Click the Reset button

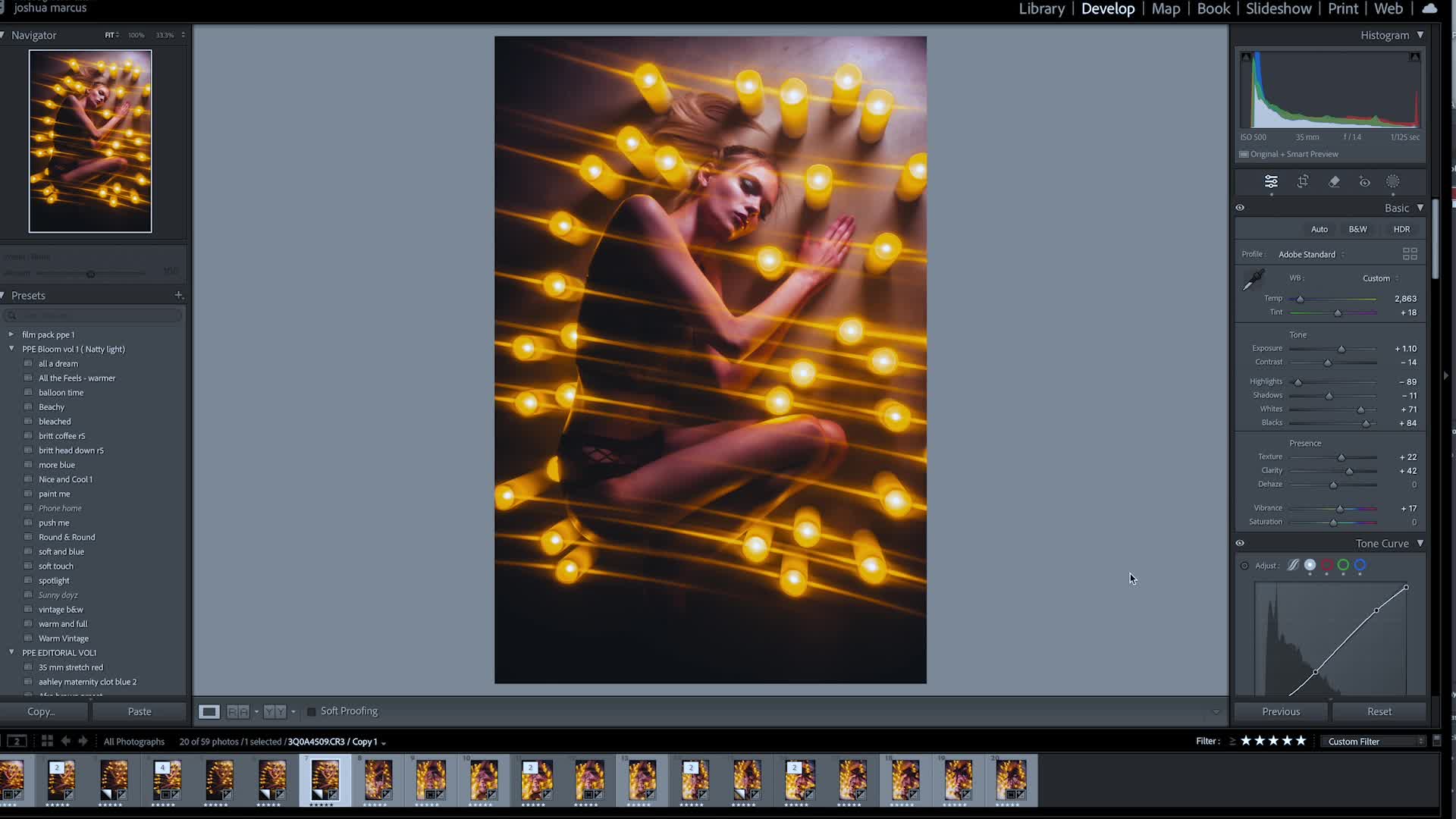[x=1379, y=711]
